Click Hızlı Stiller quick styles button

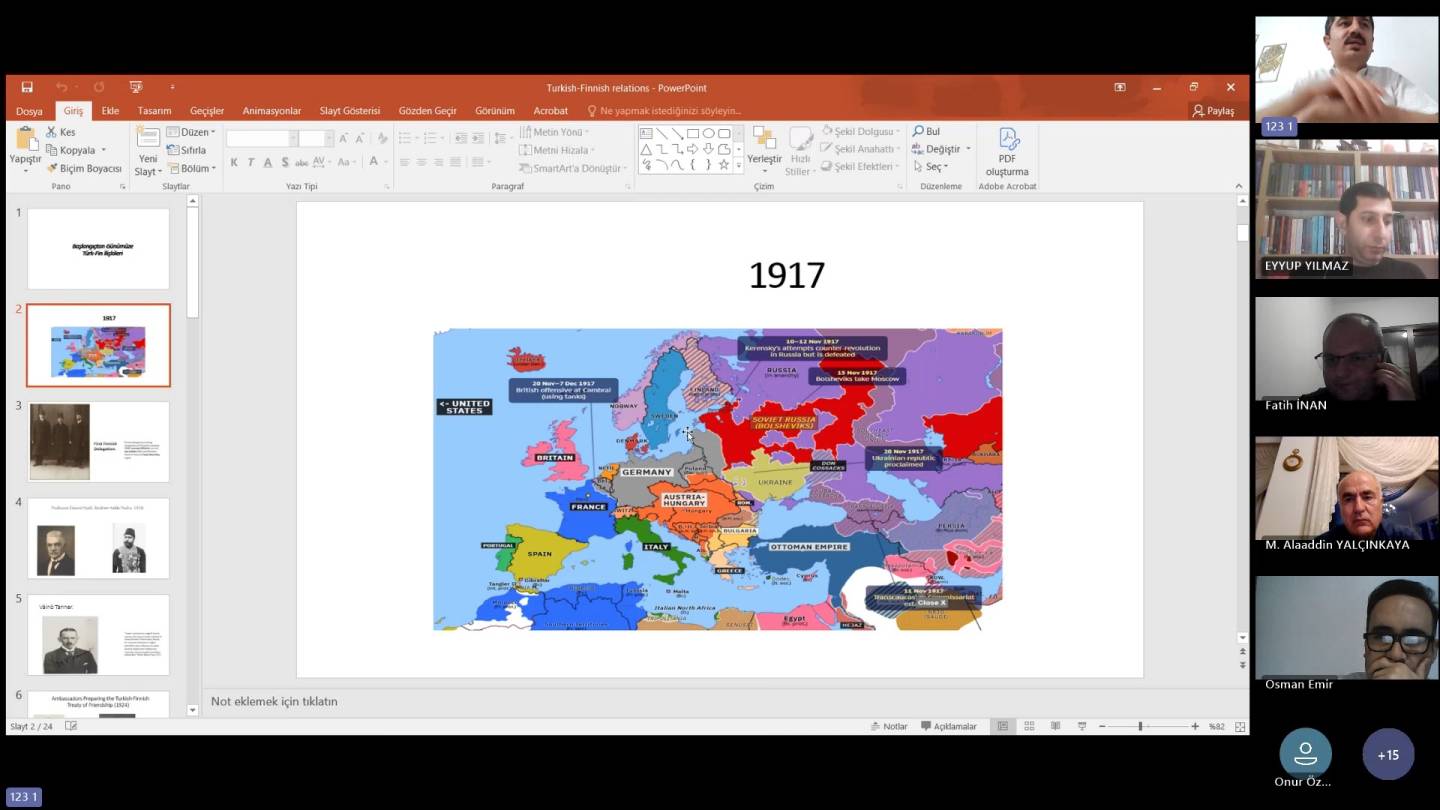(800, 150)
